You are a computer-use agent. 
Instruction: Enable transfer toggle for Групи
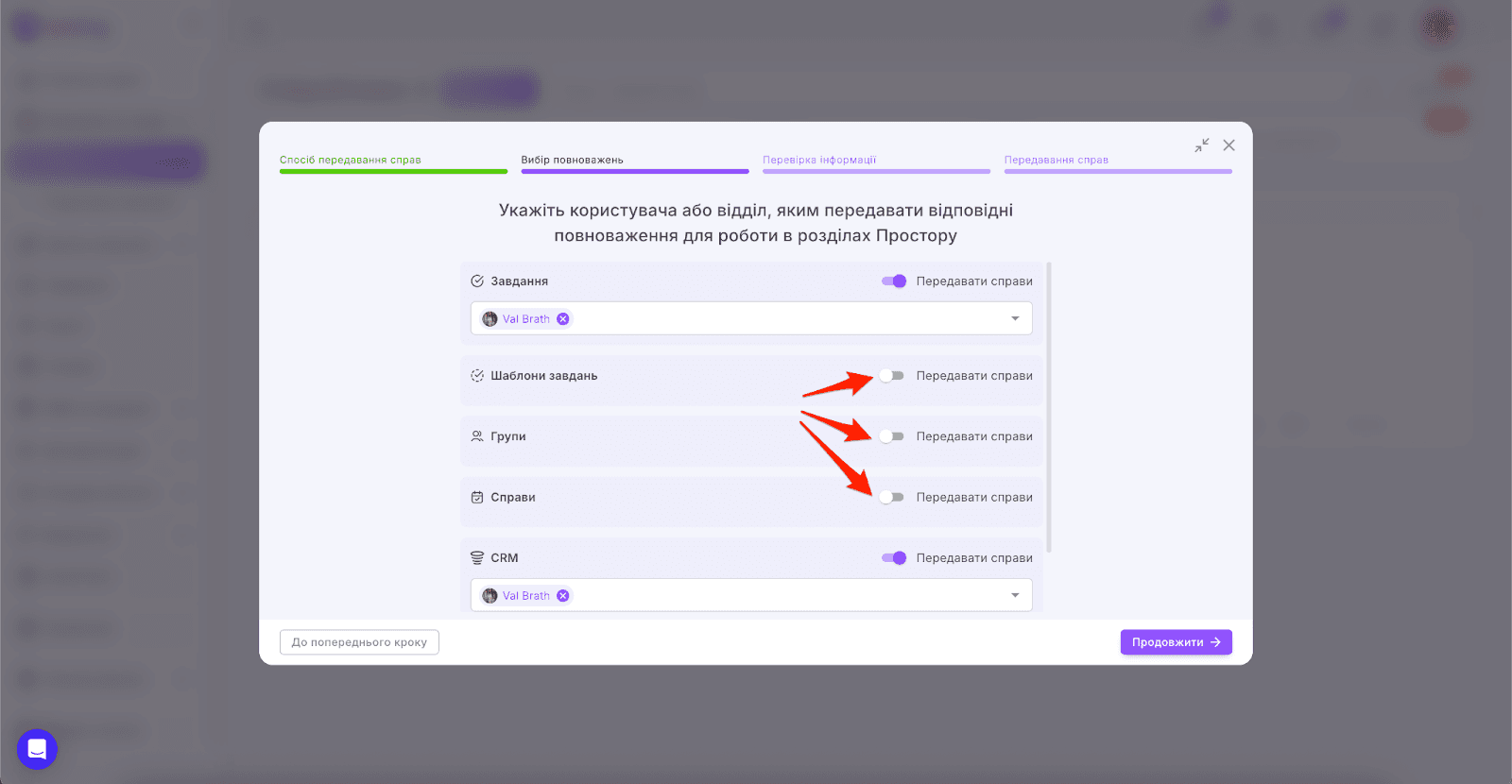892,436
